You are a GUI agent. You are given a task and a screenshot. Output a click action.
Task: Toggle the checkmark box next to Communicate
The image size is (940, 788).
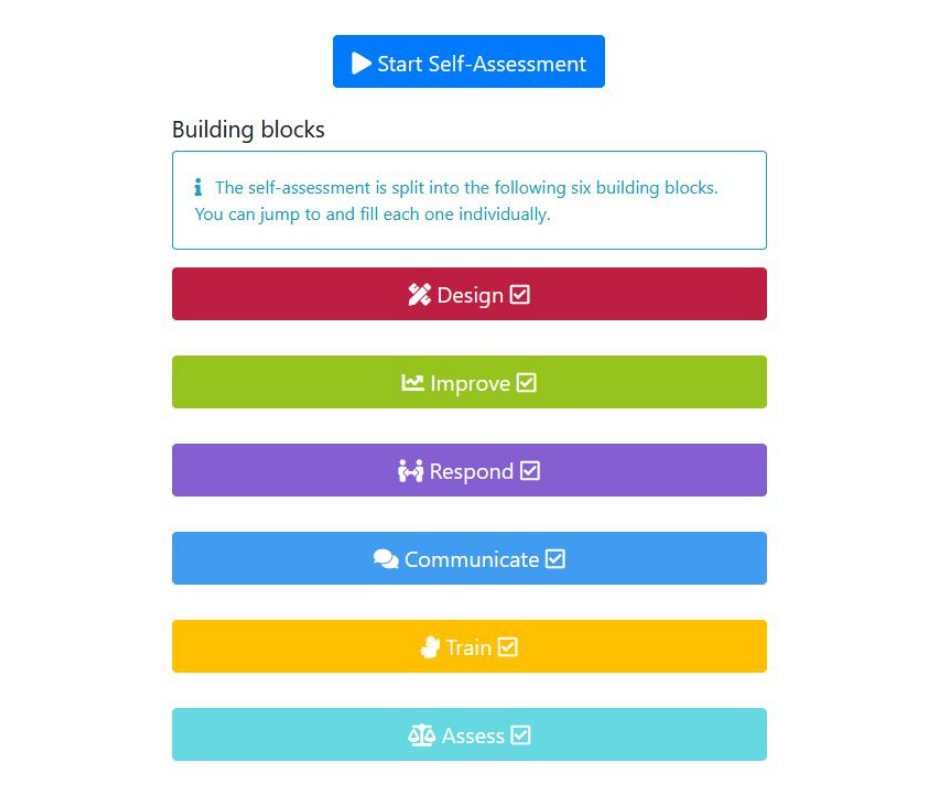[555, 559]
